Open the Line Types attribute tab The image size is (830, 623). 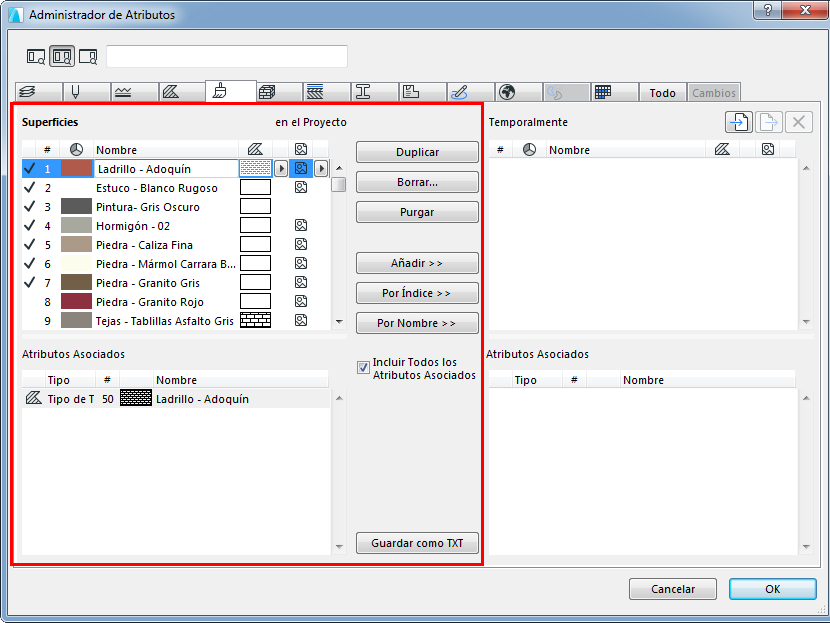[134, 92]
